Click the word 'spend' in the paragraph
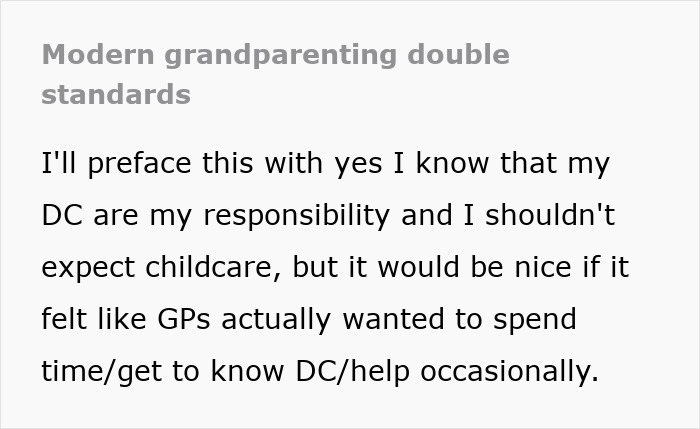Viewport: 700px width, 429px height. coord(535,321)
